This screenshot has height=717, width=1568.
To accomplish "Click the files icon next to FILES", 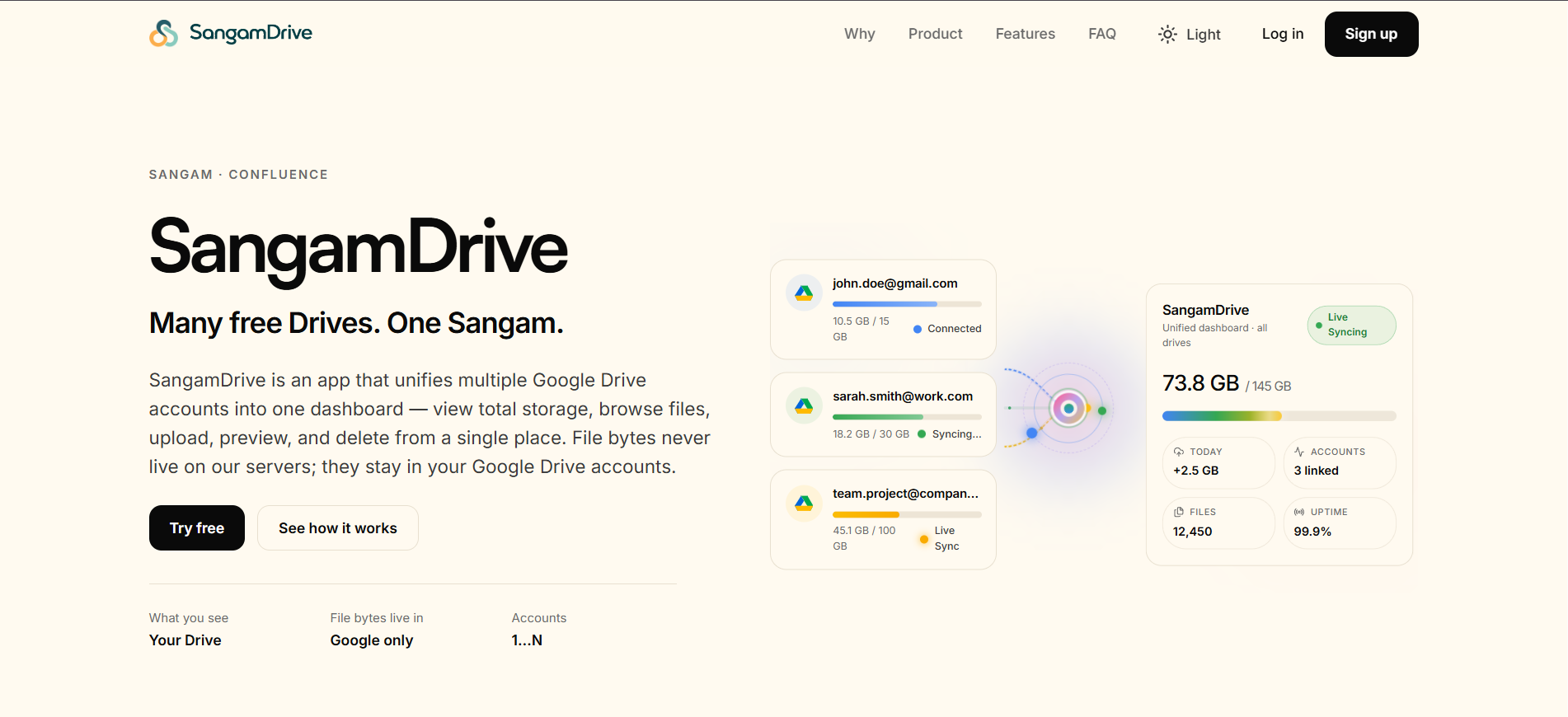I will point(1179,512).
